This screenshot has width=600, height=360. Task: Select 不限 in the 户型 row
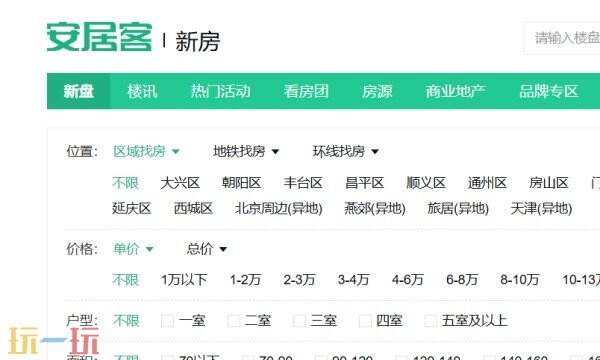click(x=126, y=321)
